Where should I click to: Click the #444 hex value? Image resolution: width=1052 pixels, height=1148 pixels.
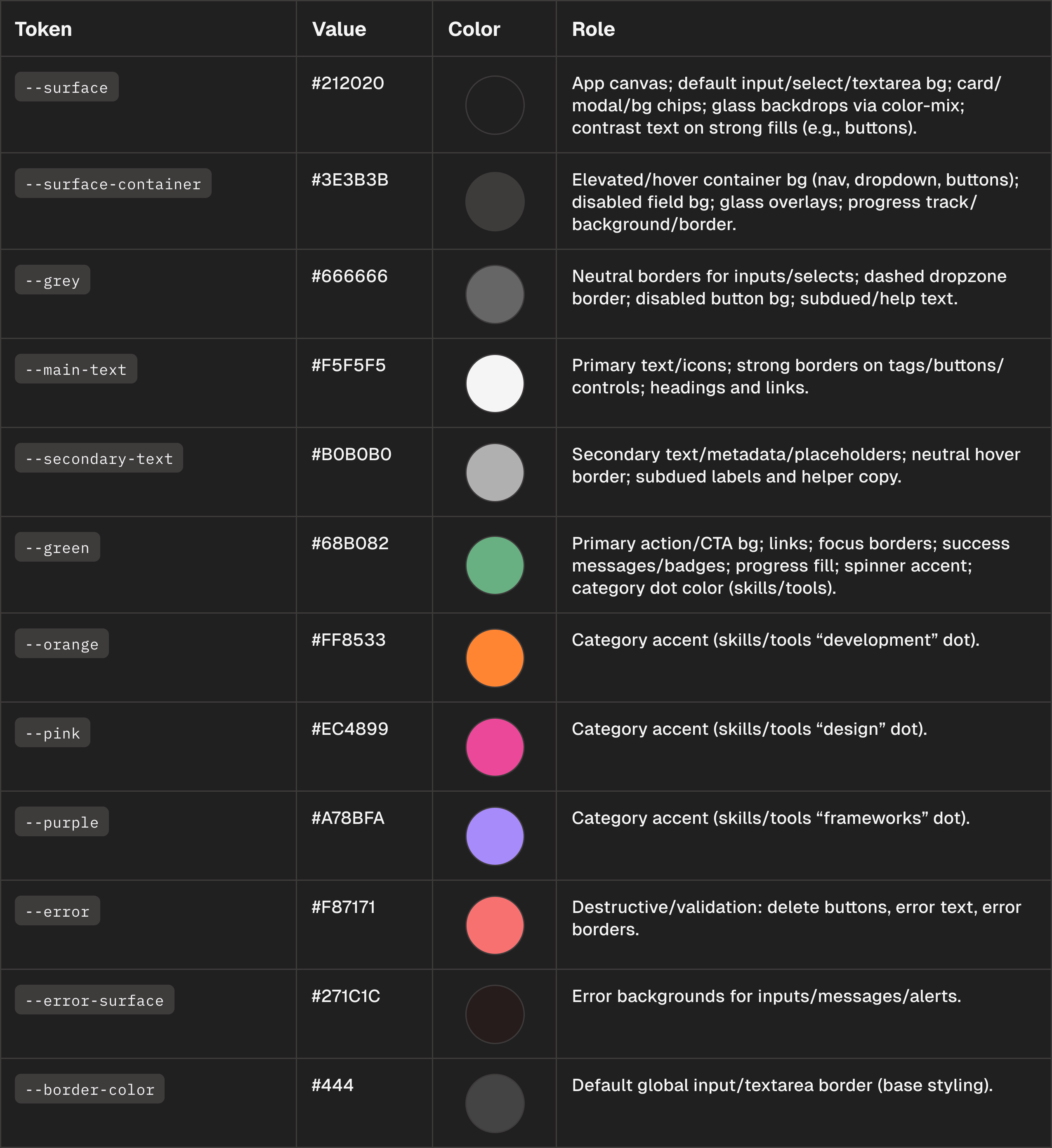click(x=332, y=1085)
